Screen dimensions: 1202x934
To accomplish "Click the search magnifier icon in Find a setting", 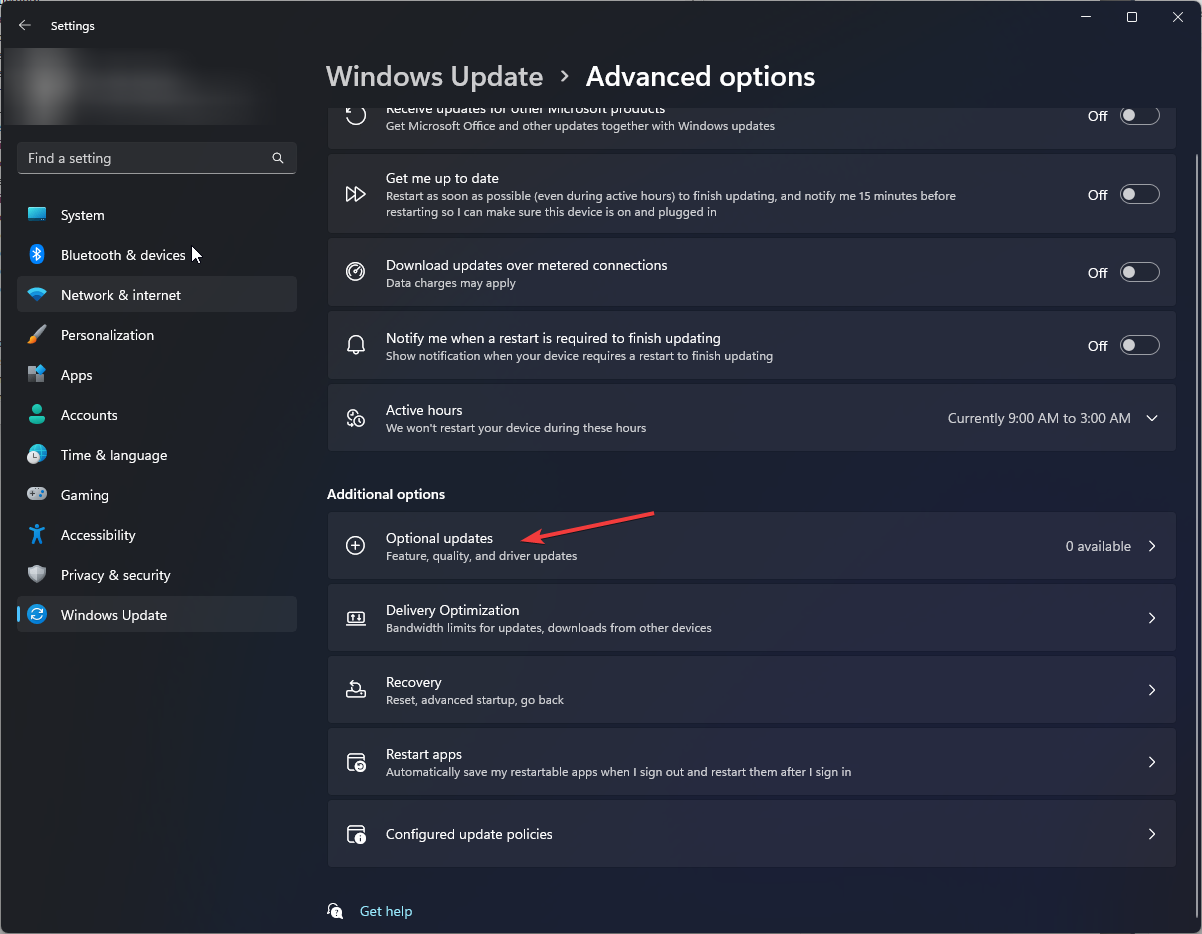I will tap(278, 158).
